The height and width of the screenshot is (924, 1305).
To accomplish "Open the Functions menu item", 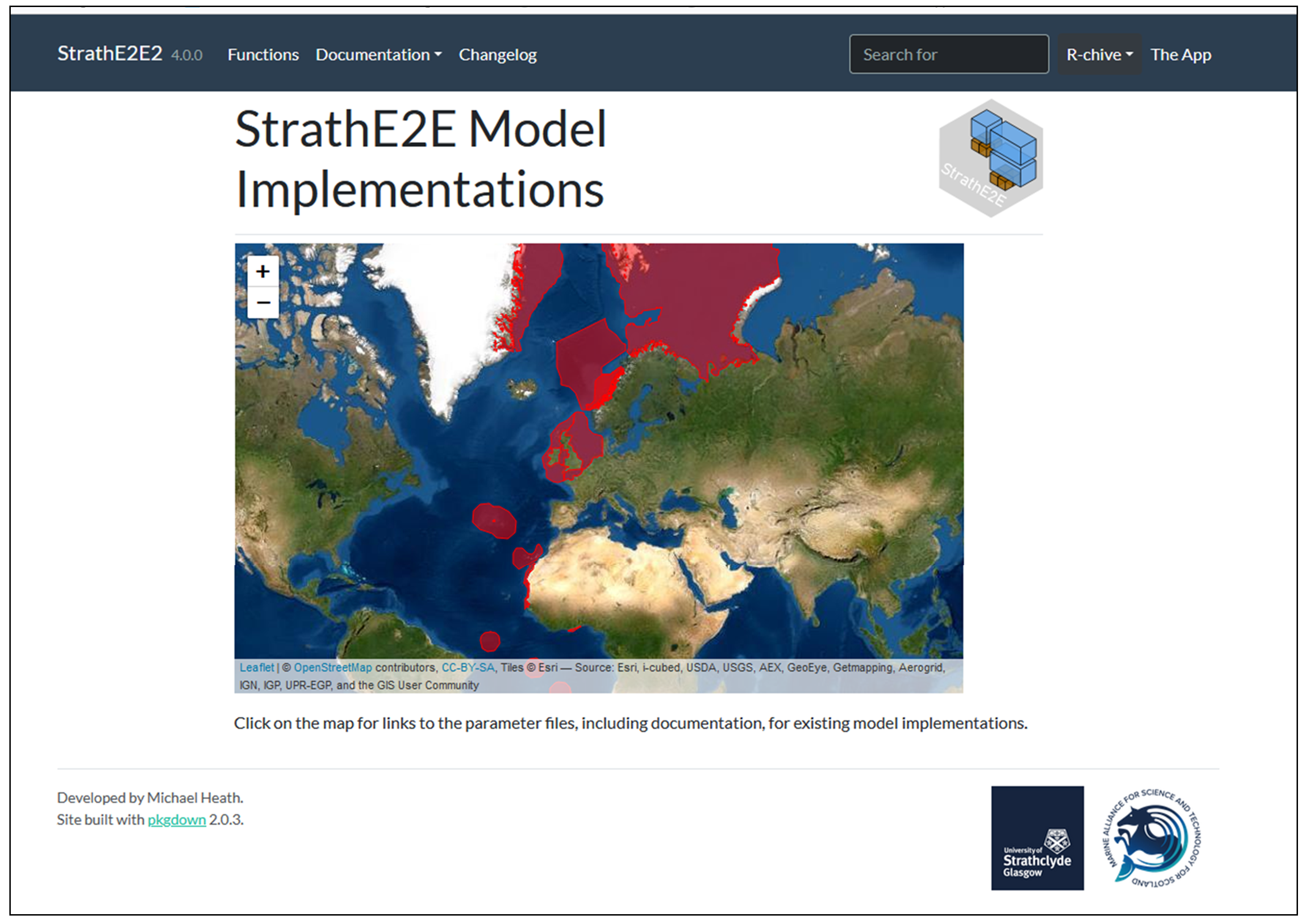I will coord(263,55).
